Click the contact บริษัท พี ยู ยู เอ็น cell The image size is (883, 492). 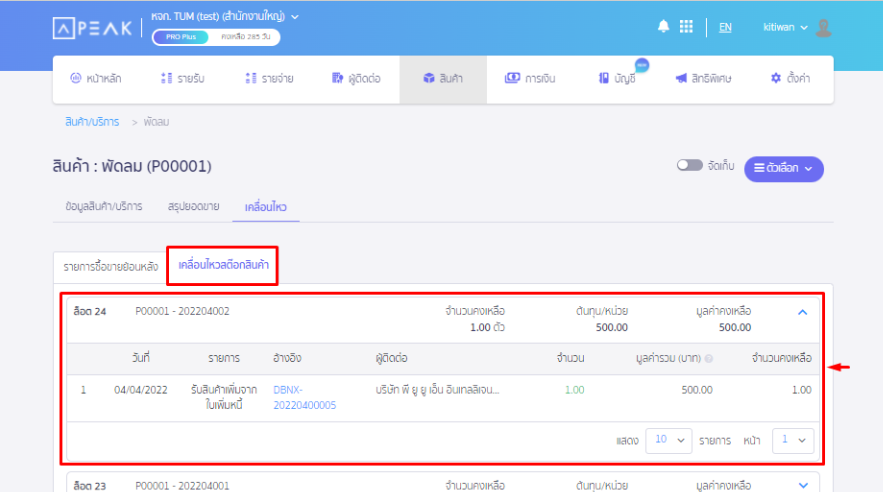pyautogui.click(x=438, y=390)
